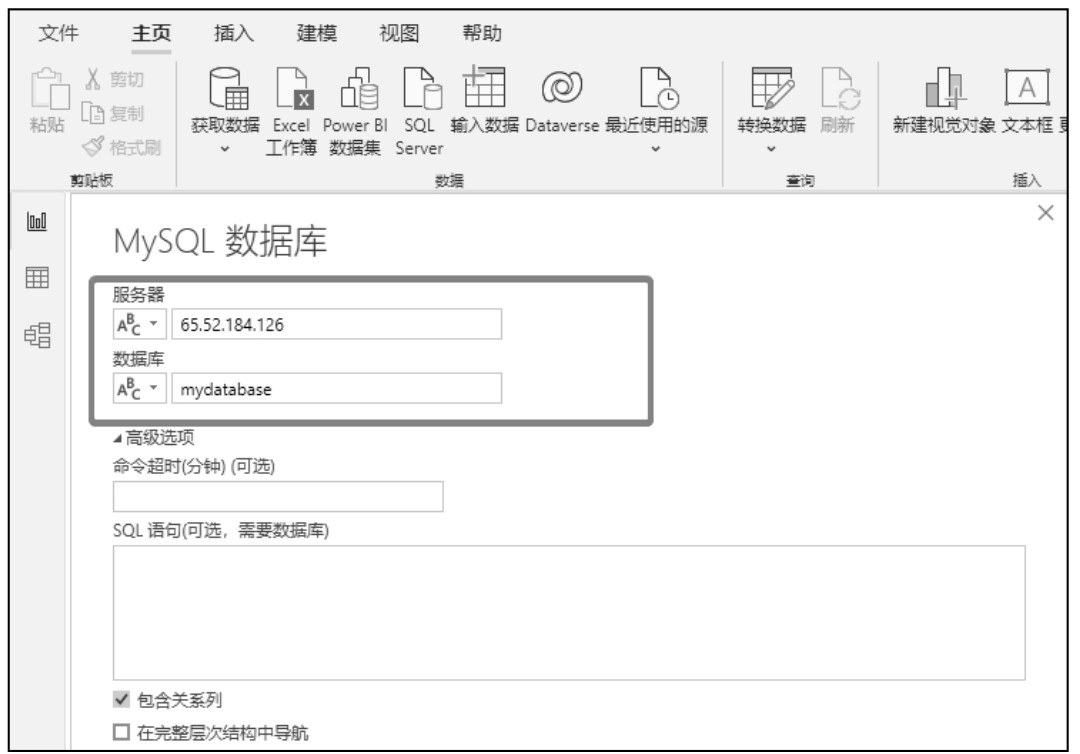Open Power BI datasets (数据集) icon
The width and height of the screenshot is (1080, 754).
point(358,88)
